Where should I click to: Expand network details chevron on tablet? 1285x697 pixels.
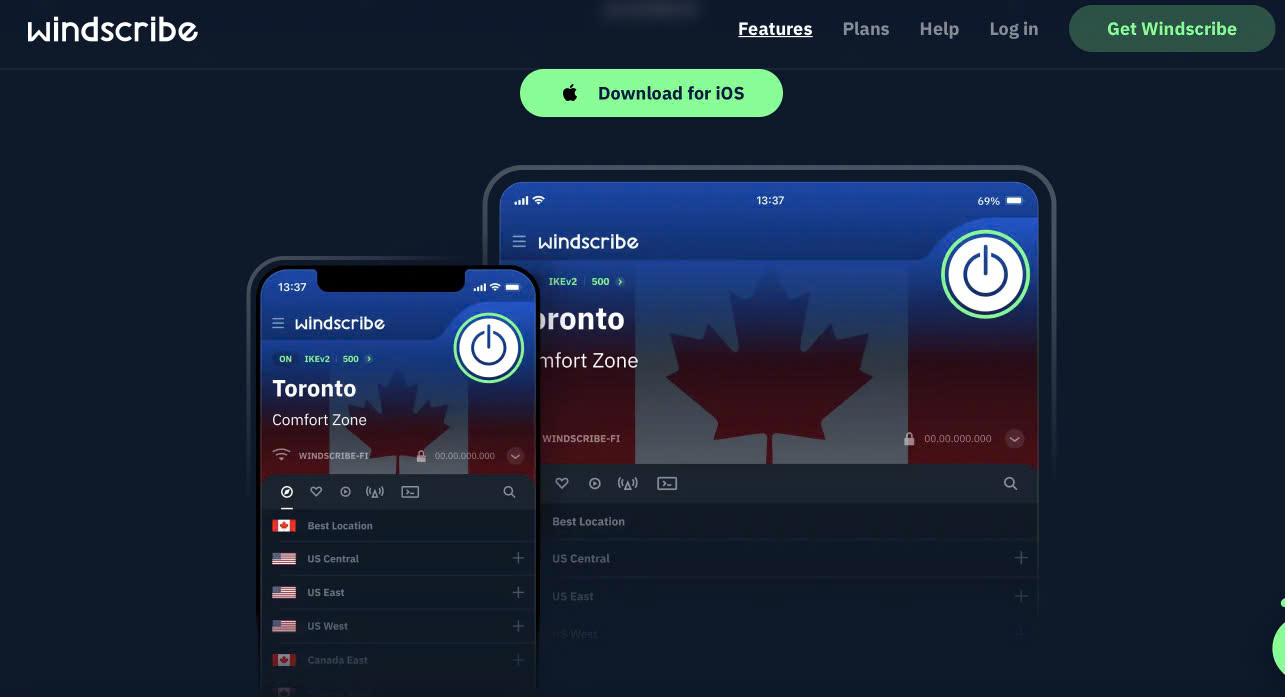pos(1014,439)
